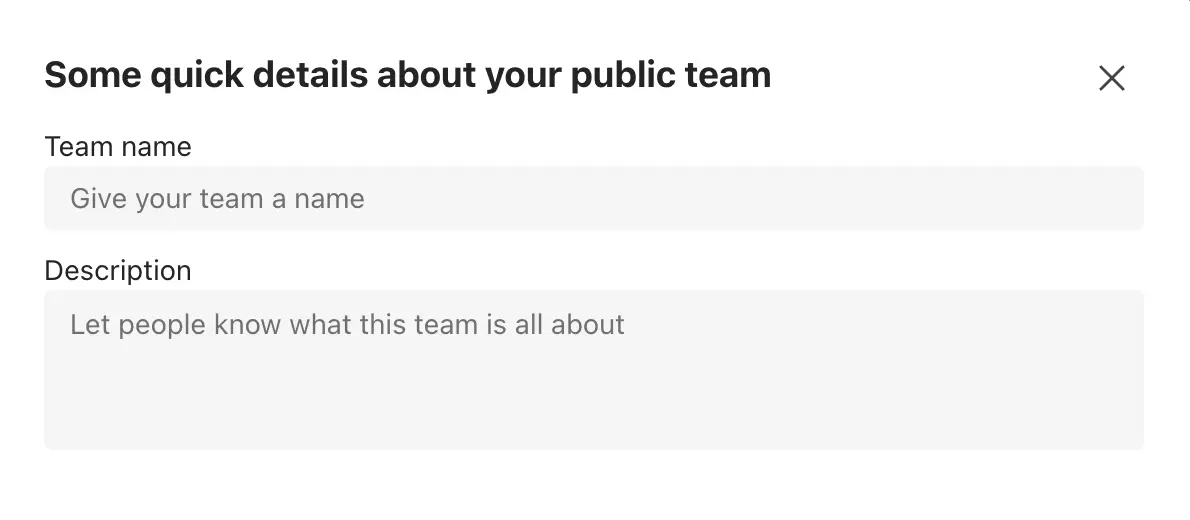This screenshot has width=1190, height=520.
Task: Click the Team name input field
Action: point(593,198)
